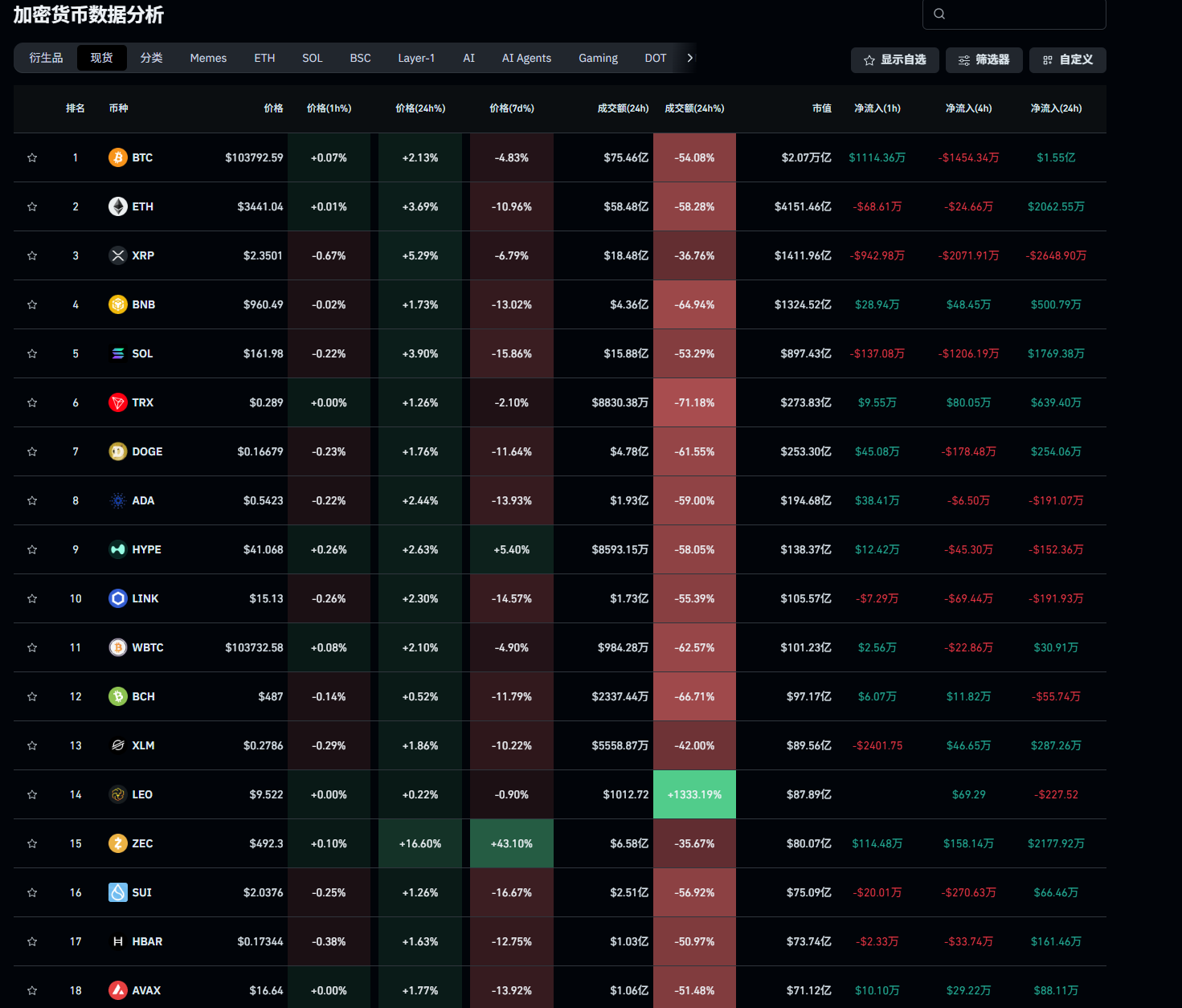This screenshot has height=1008, width=1182.
Task: Click the search input field
Action: (1022, 14)
